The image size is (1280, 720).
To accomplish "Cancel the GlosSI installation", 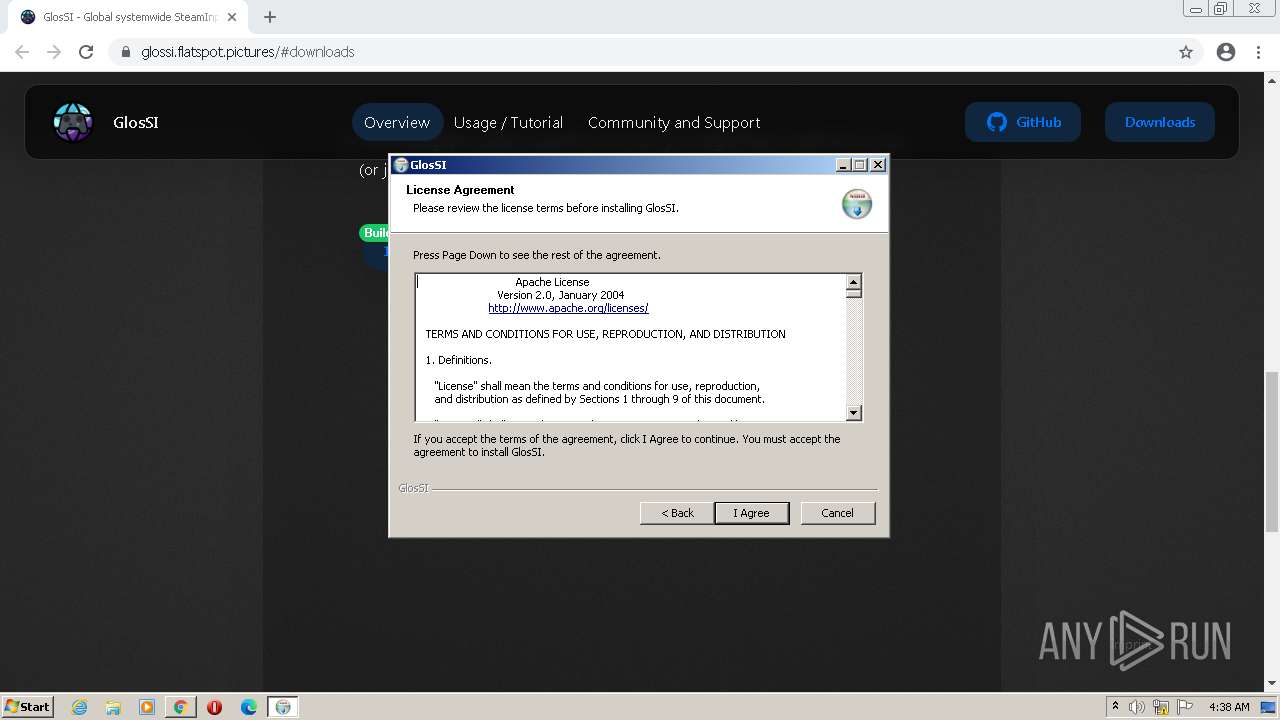I will [838, 513].
